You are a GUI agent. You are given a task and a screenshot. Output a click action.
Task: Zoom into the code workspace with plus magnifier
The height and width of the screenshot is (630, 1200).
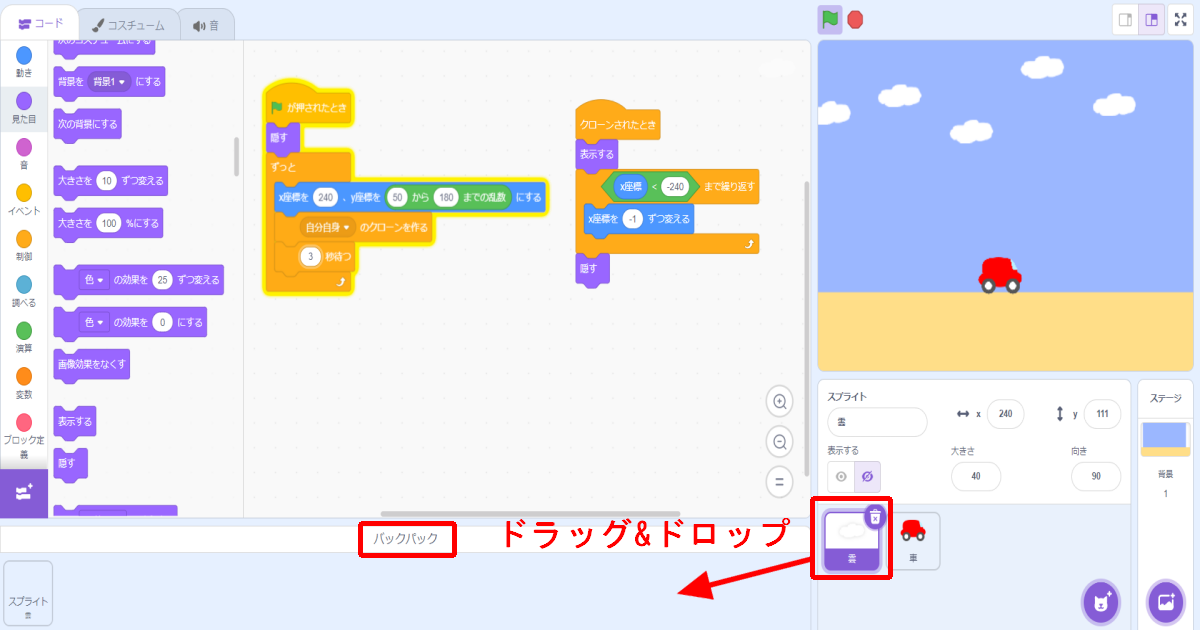[779, 401]
